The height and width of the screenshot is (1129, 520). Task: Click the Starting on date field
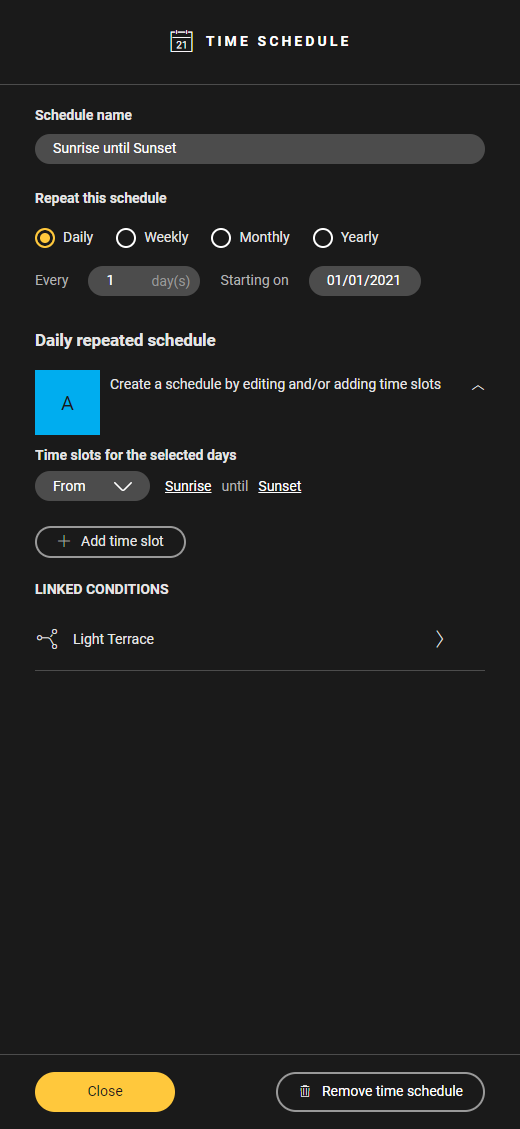(364, 281)
